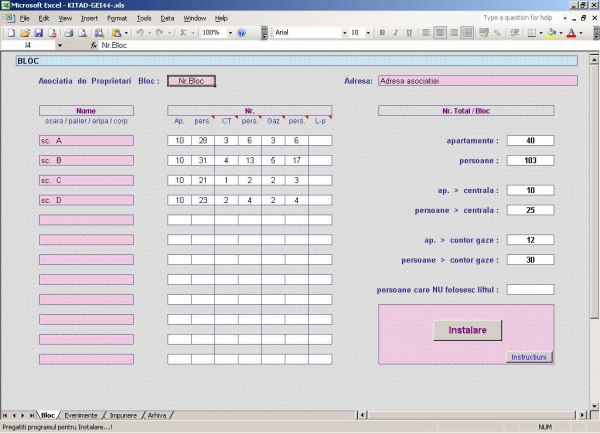Toggle Center alignment
Image resolution: width=600 pixels, height=434 pixels.
pos(440,33)
